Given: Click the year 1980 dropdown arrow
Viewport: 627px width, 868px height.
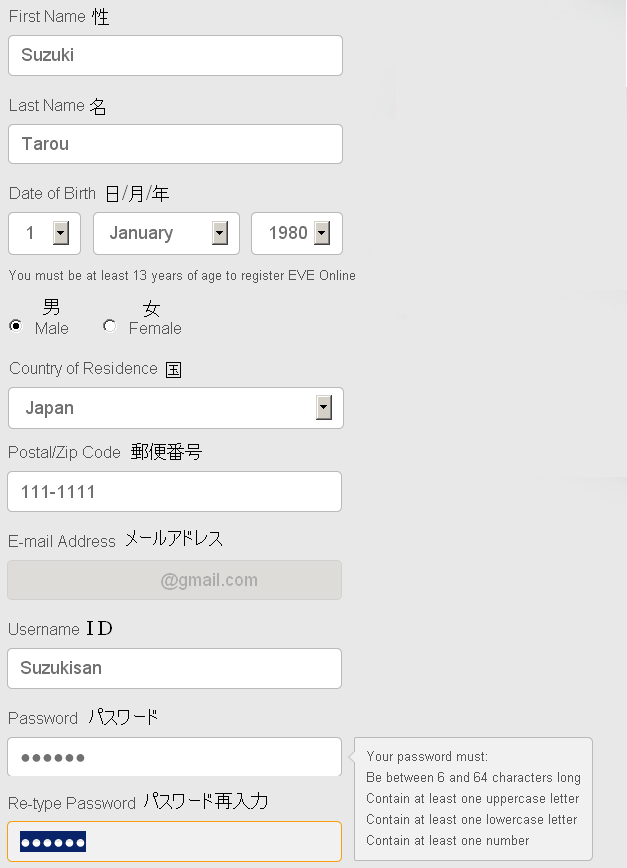Looking at the screenshot, I should (321, 234).
